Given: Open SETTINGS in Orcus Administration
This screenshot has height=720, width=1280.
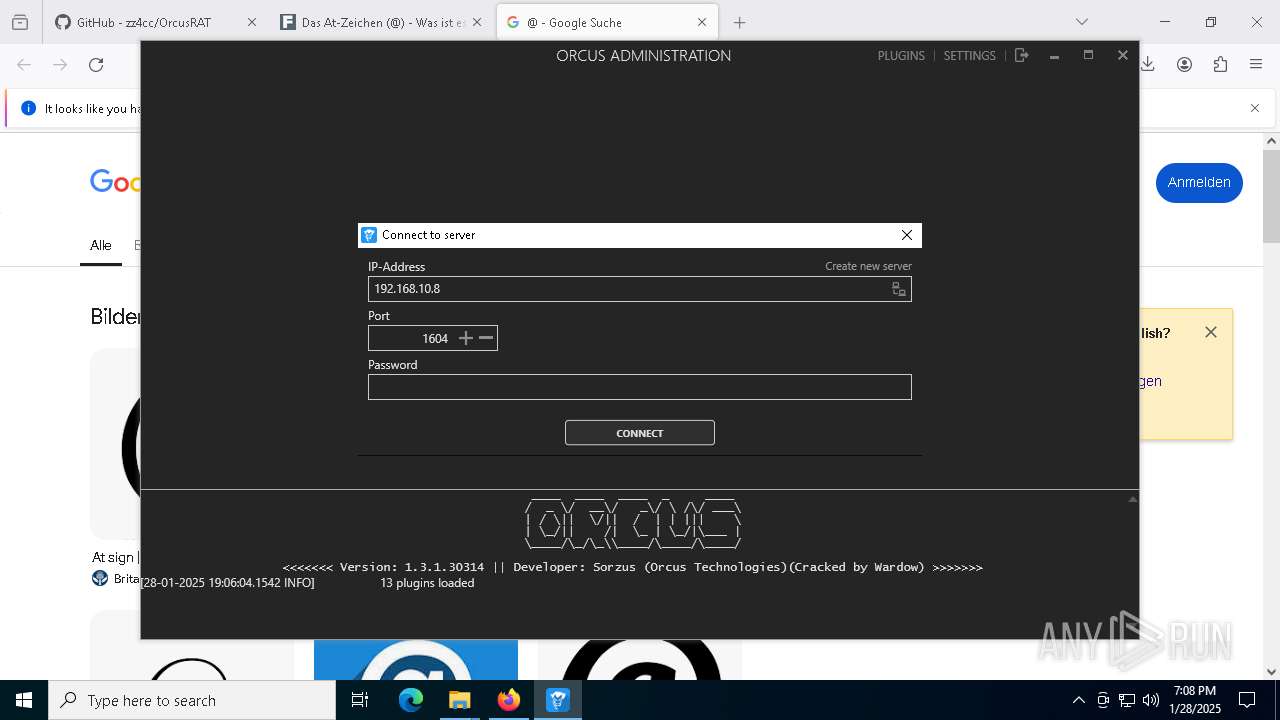Looking at the screenshot, I should pyautogui.click(x=970, y=56).
